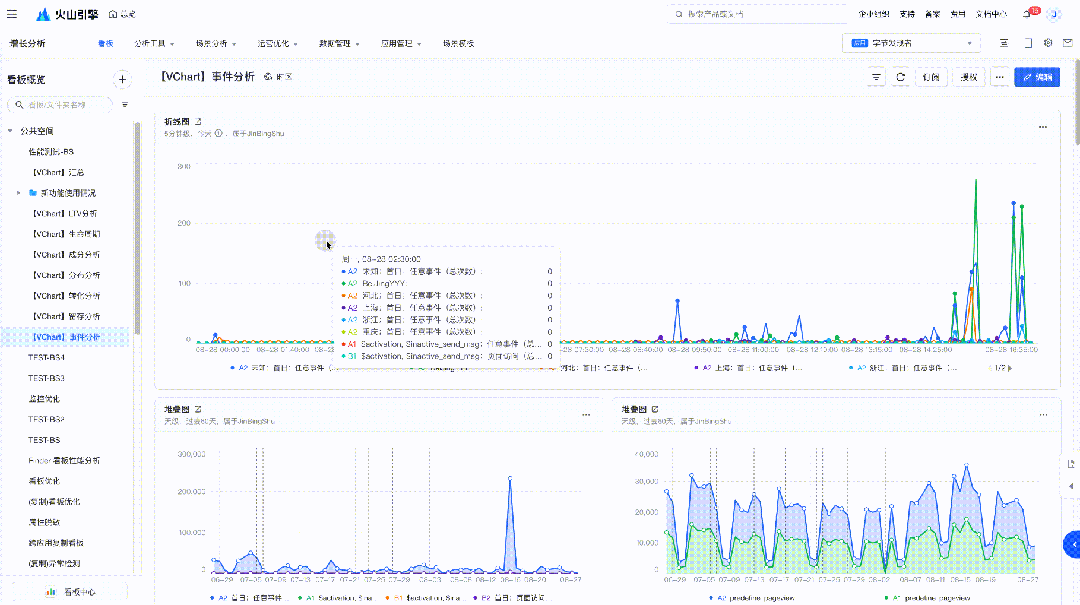
Task: Open the 应用管理 dropdown menu
Action: [x=401, y=43]
